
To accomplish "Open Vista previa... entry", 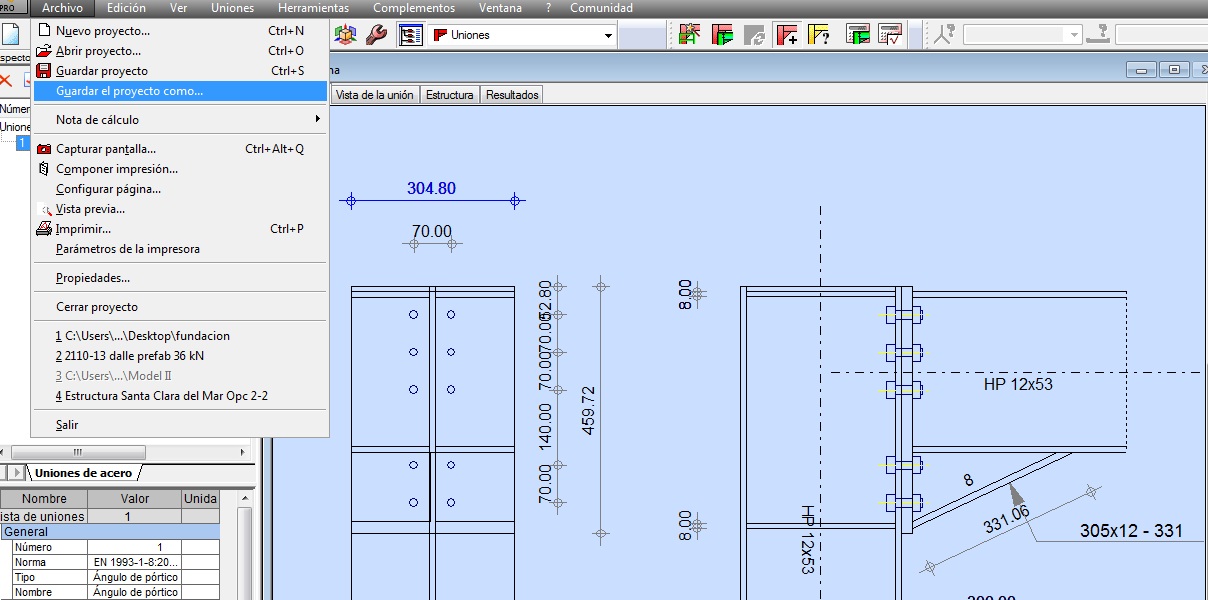I will coord(180,209).
